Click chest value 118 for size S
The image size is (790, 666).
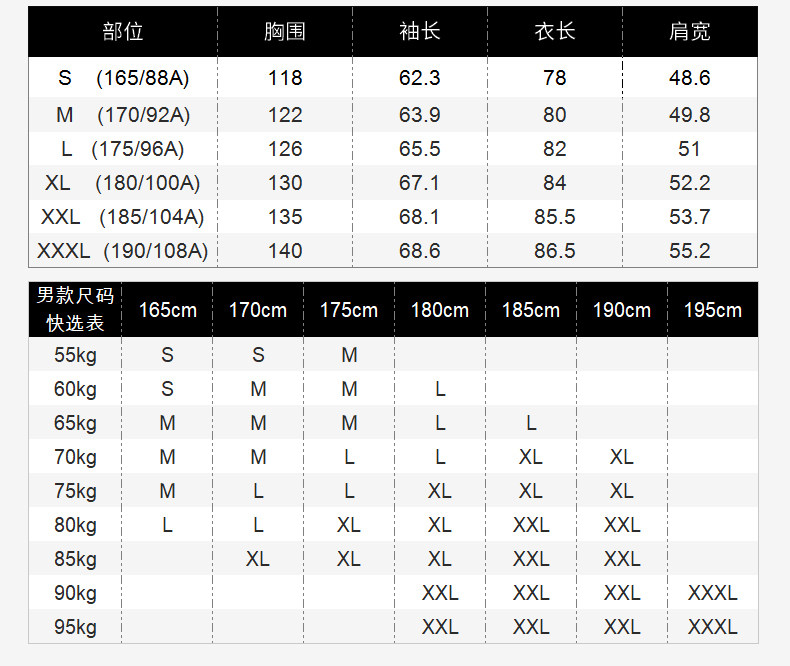point(285,78)
